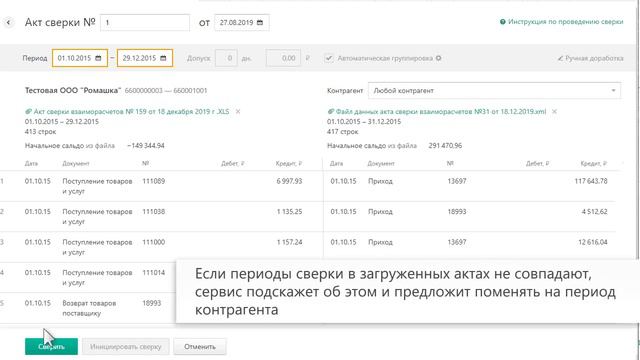The height and width of the screenshot is (360, 640).
Task: Open the xml data file №31 link
Action: pos(441,111)
